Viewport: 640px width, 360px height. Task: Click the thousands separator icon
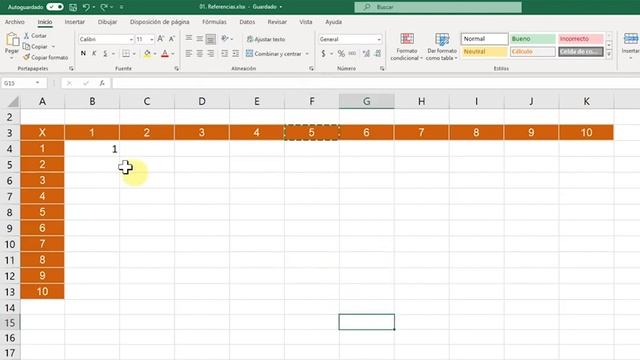click(x=352, y=53)
